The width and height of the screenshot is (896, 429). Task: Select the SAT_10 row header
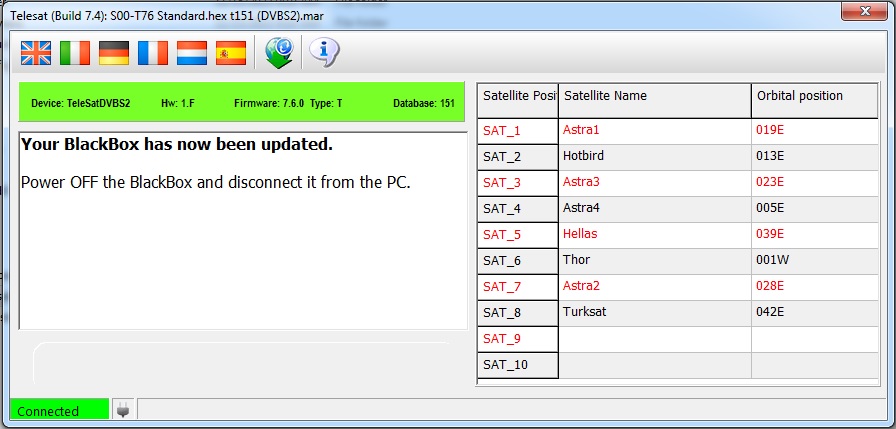[x=518, y=365]
